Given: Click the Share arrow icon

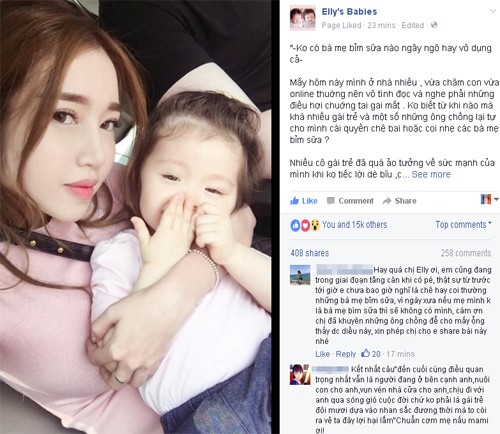Looking at the screenshot, I should point(387,201).
